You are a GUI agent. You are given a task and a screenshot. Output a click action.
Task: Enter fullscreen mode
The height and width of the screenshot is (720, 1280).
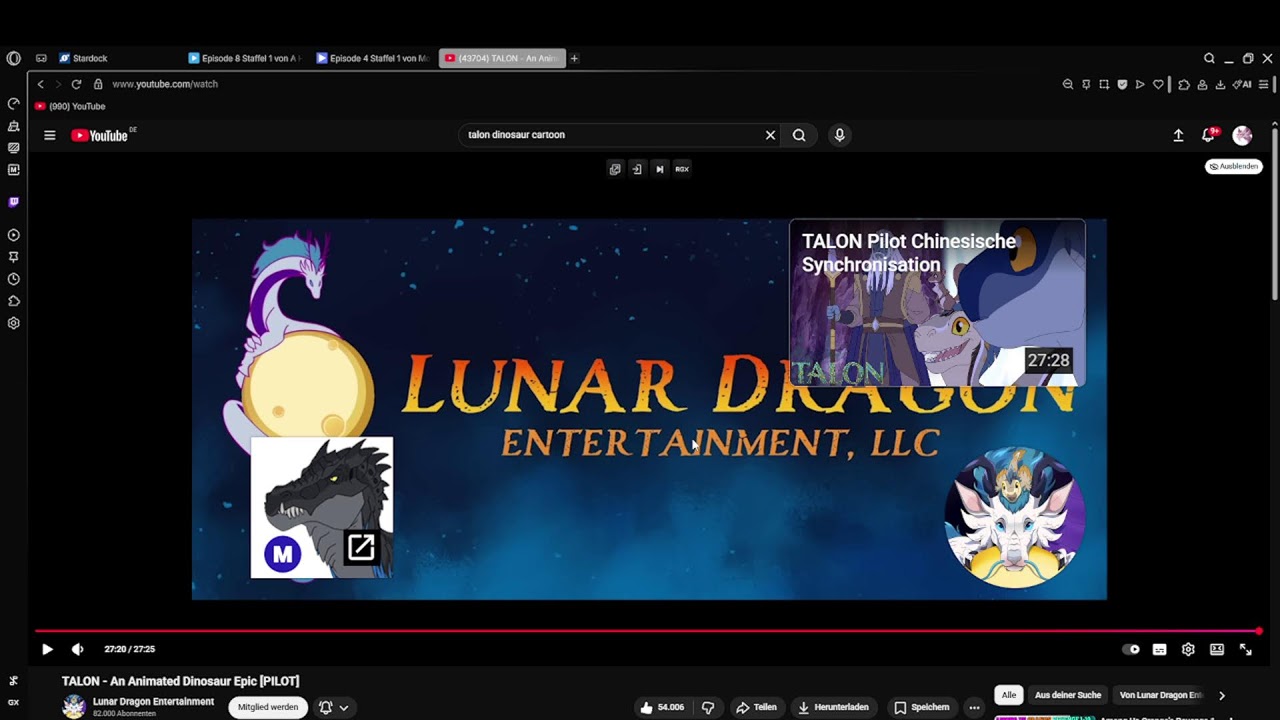click(1246, 649)
